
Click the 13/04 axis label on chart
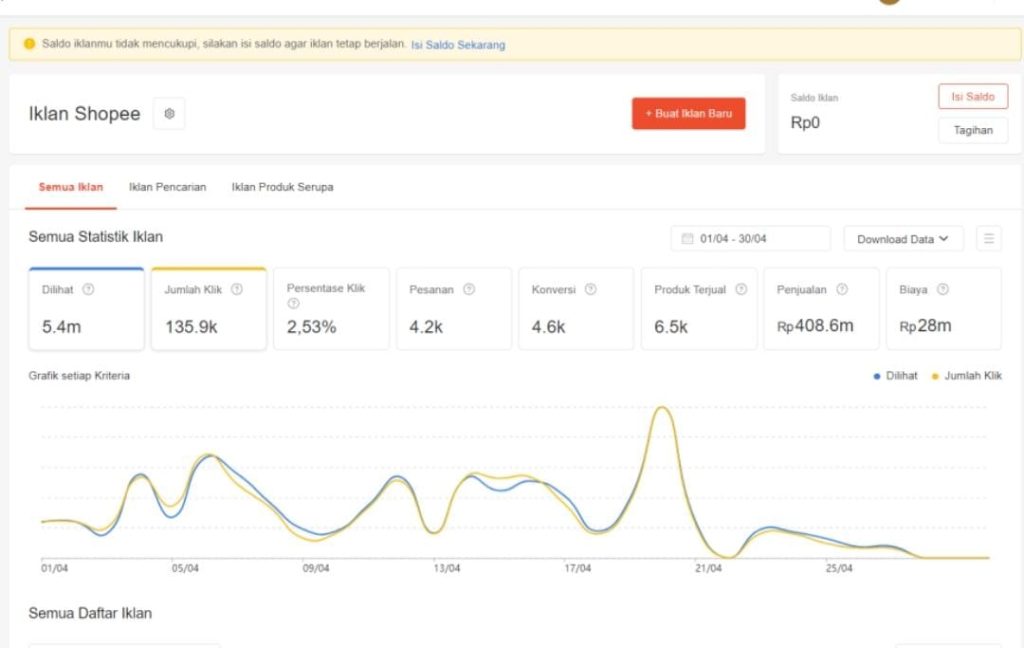tap(447, 568)
